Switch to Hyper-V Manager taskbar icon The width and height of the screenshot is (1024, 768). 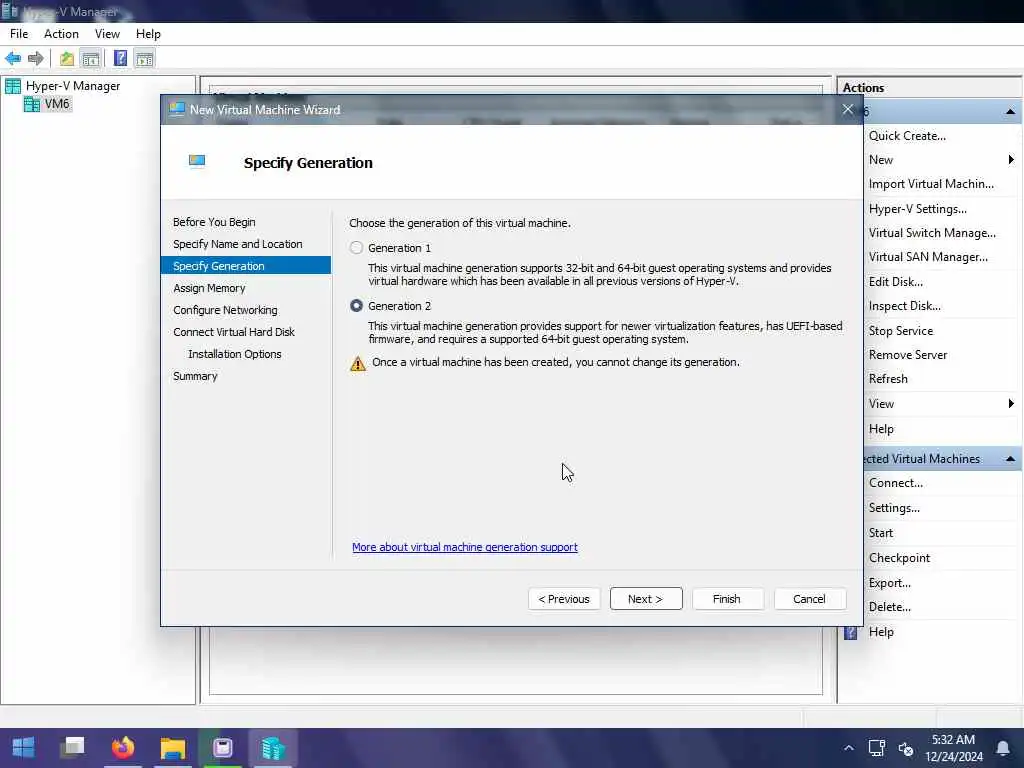[x=273, y=747]
